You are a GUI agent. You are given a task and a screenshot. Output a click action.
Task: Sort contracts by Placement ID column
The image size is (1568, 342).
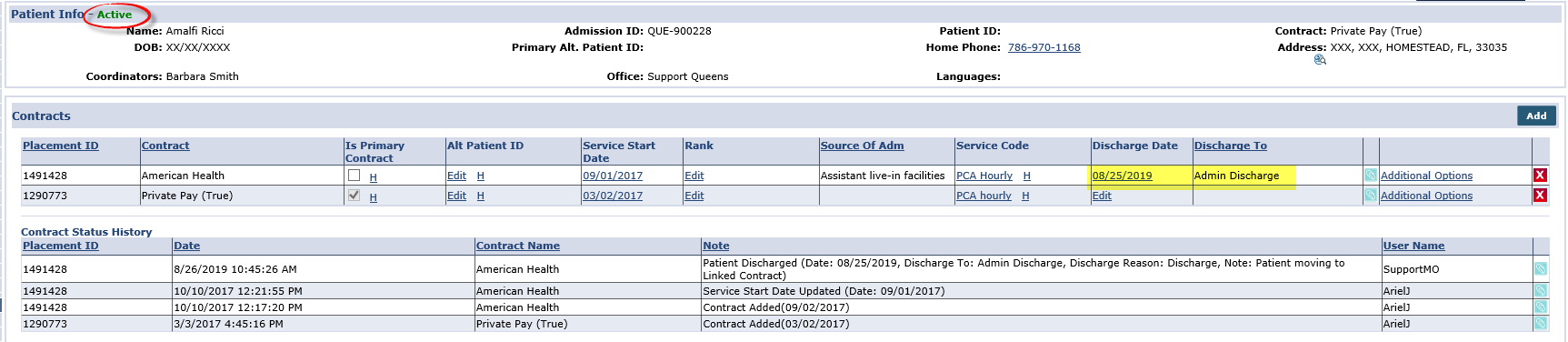point(61,146)
